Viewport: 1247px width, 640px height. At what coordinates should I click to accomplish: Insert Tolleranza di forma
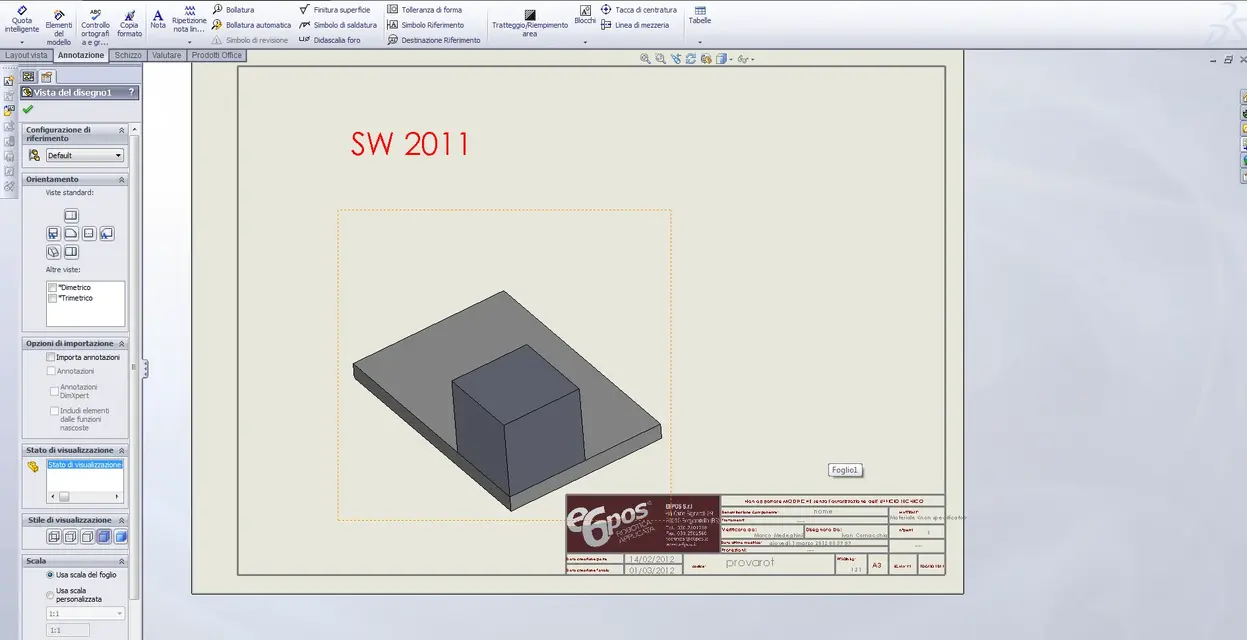point(425,10)
